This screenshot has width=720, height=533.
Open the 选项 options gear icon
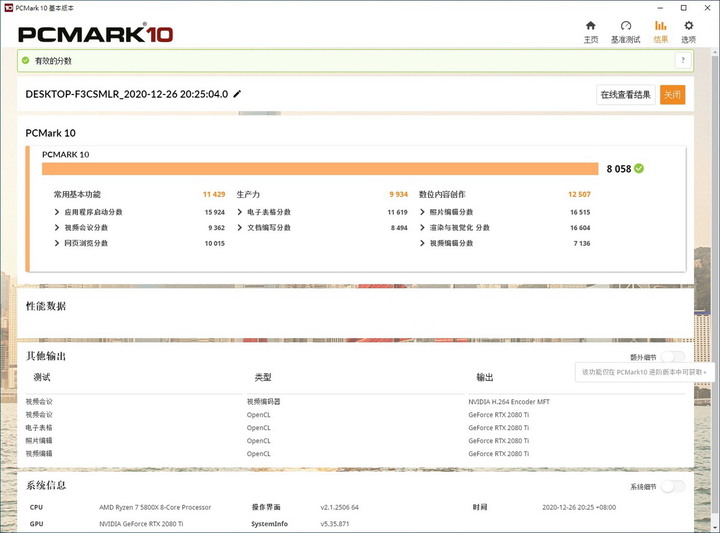click(688, 25)
